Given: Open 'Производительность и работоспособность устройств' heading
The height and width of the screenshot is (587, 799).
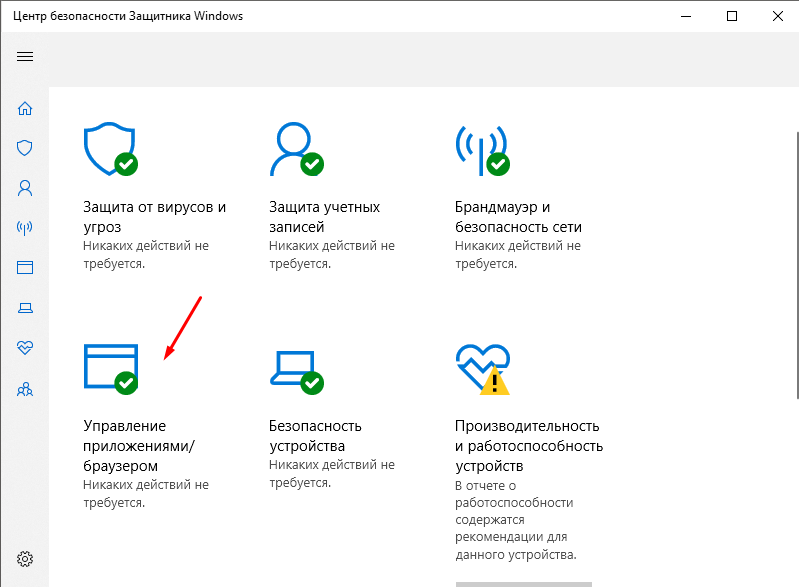Looking at the screenshot, I should [529, 446].
